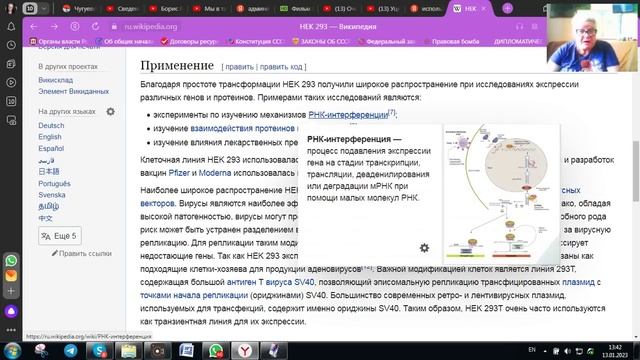
Task: Click the page vertical scrollbar thumb
Action: (x=636, y=171)
